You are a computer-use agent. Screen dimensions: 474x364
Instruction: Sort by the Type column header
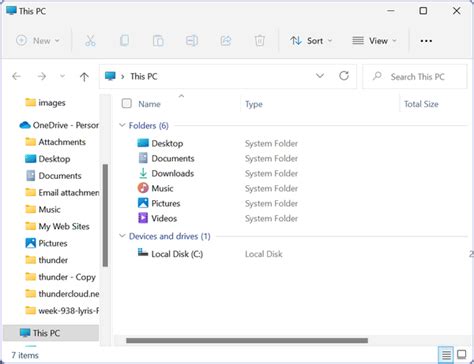pyautogui.click(x=254, y=104)
